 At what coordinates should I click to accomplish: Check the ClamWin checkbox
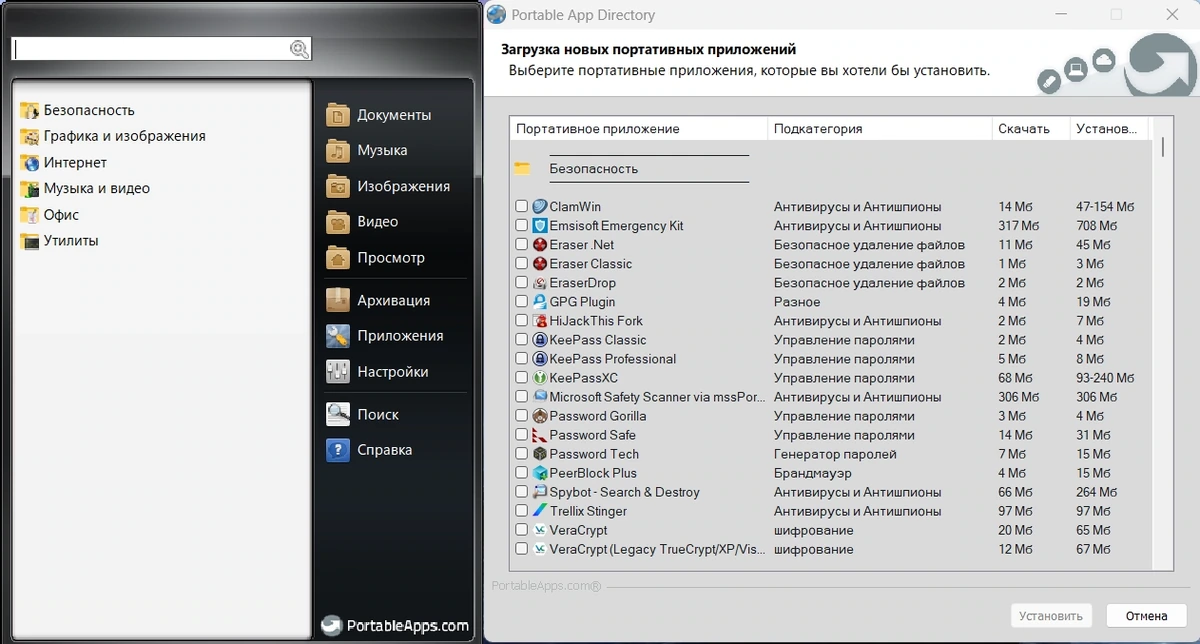[x=521, y=207]
